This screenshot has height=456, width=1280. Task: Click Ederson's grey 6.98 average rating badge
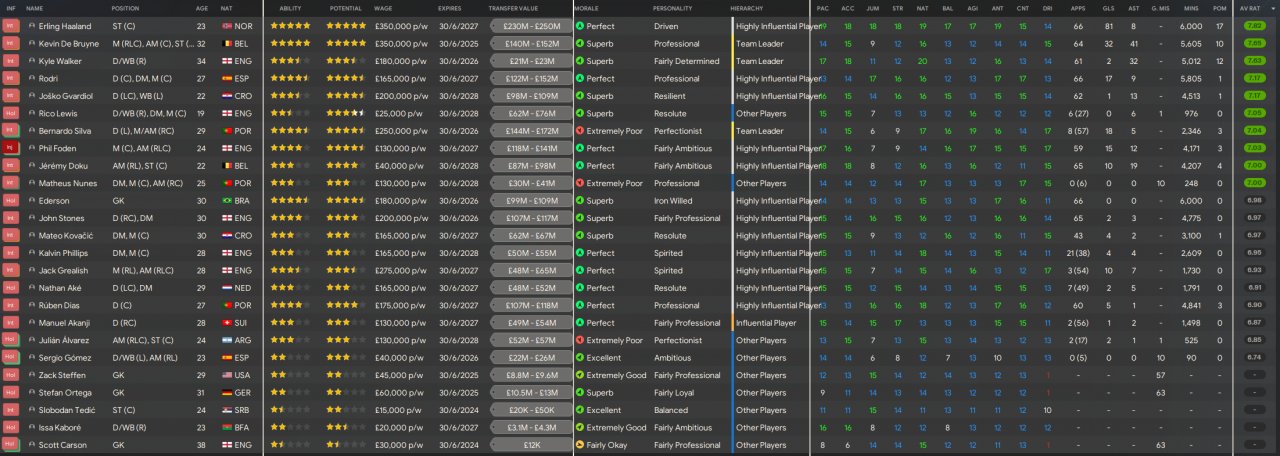coord(1254,201)
